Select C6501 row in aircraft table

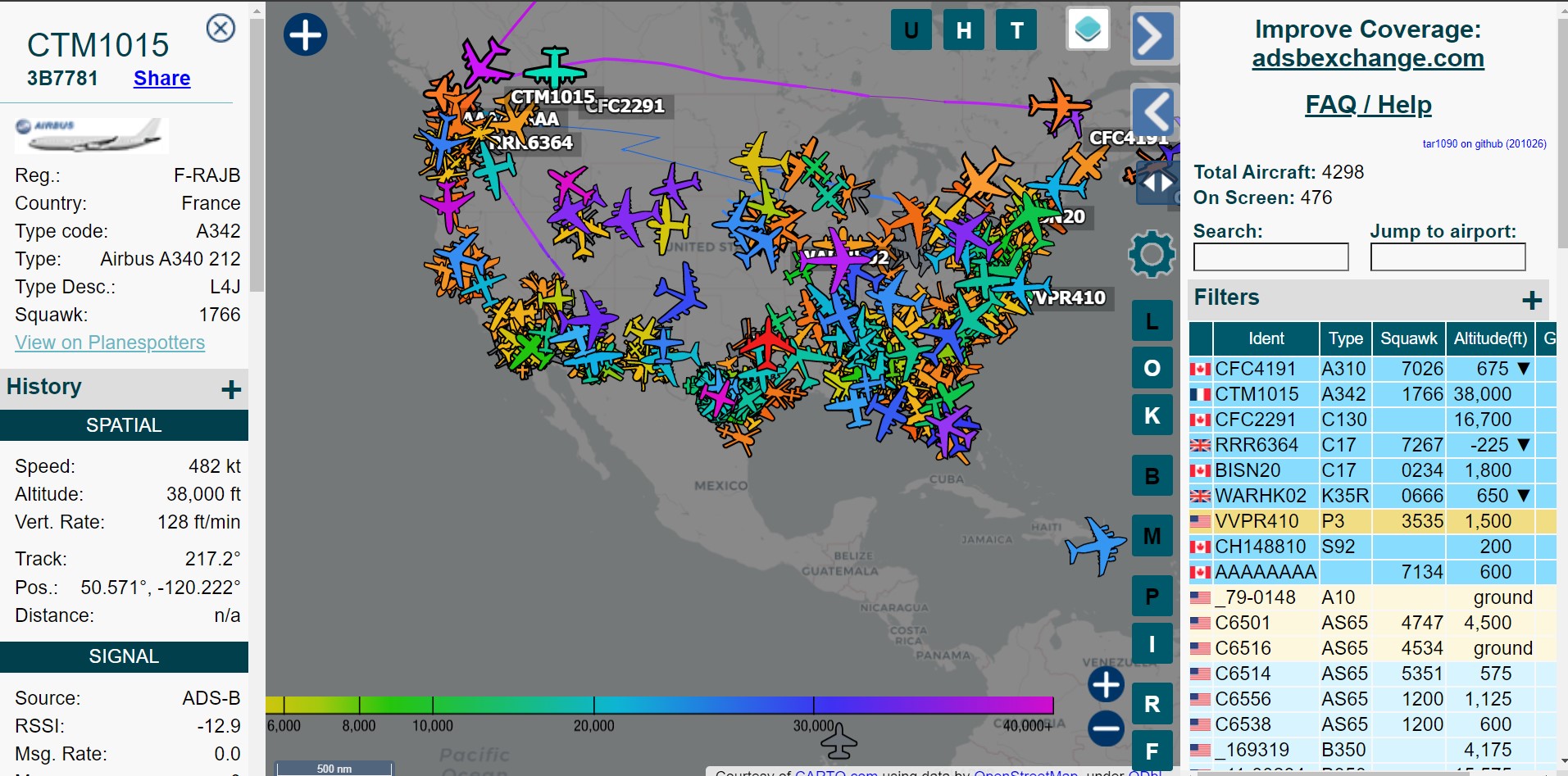pyautogui.click(x=1372, y=623)
